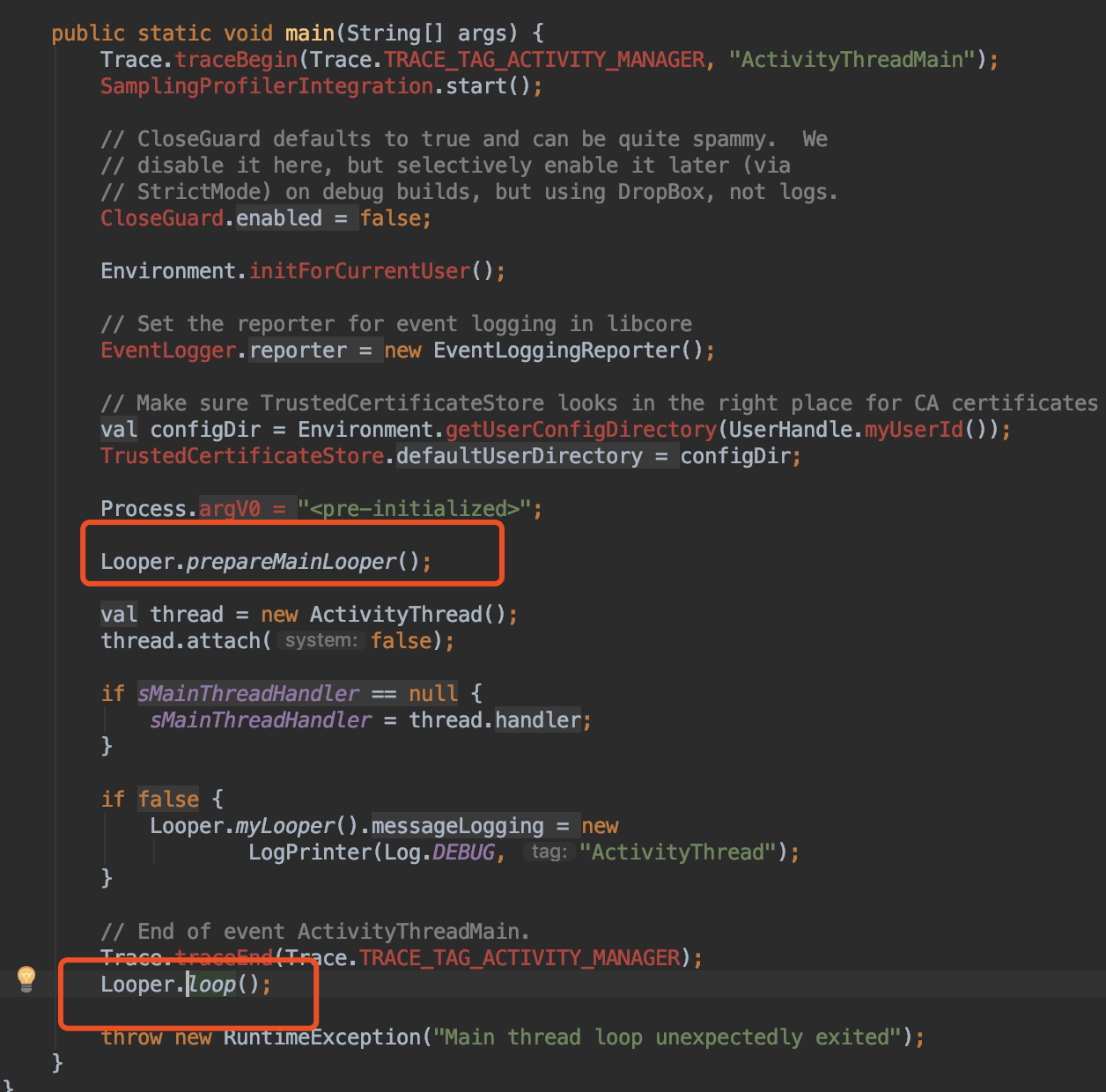Click 'CloseGuard' class reference

(162, 218)
